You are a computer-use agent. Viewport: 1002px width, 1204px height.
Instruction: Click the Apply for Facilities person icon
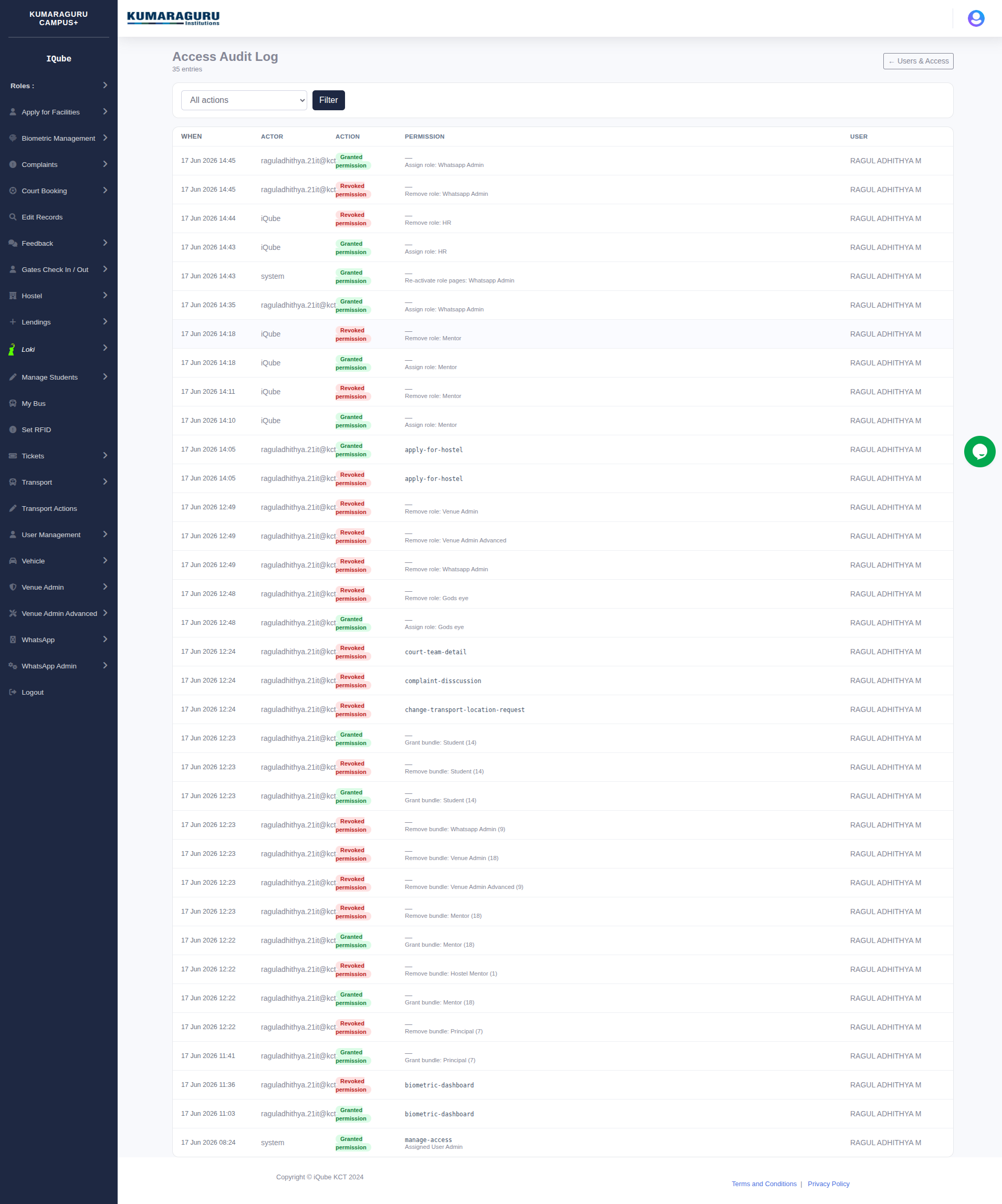(13, 112)
